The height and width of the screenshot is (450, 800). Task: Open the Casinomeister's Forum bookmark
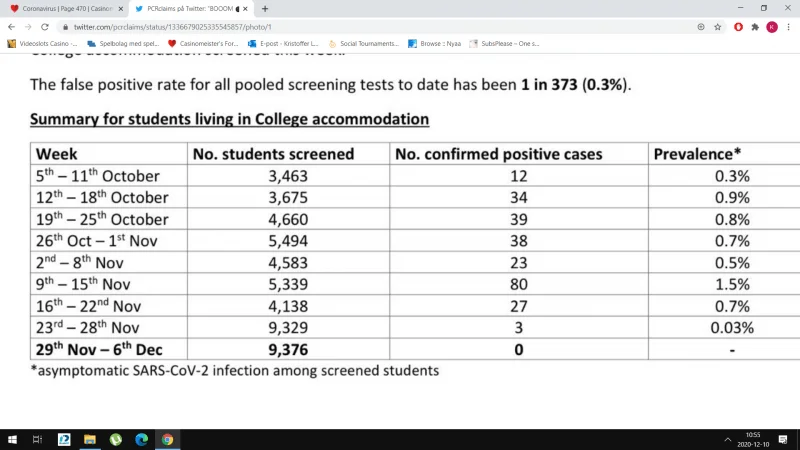point(203,44)
